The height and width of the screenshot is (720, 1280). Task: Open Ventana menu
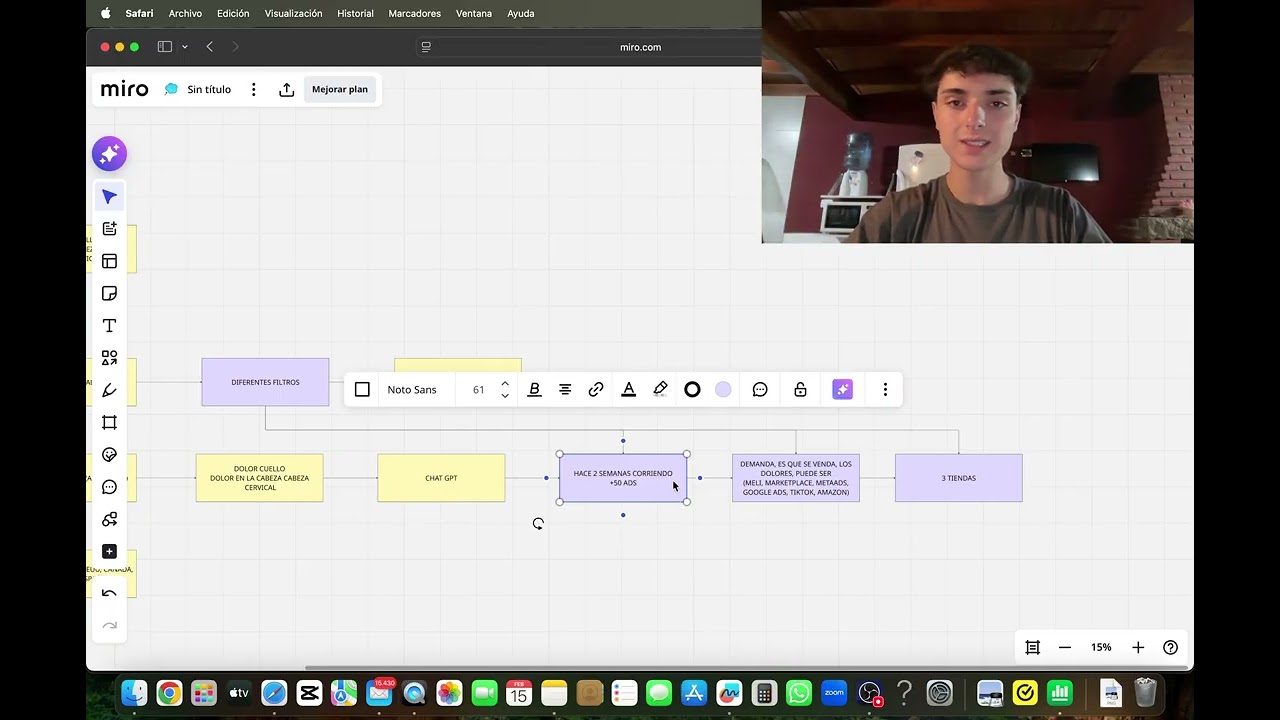click(x=474, y=13)
